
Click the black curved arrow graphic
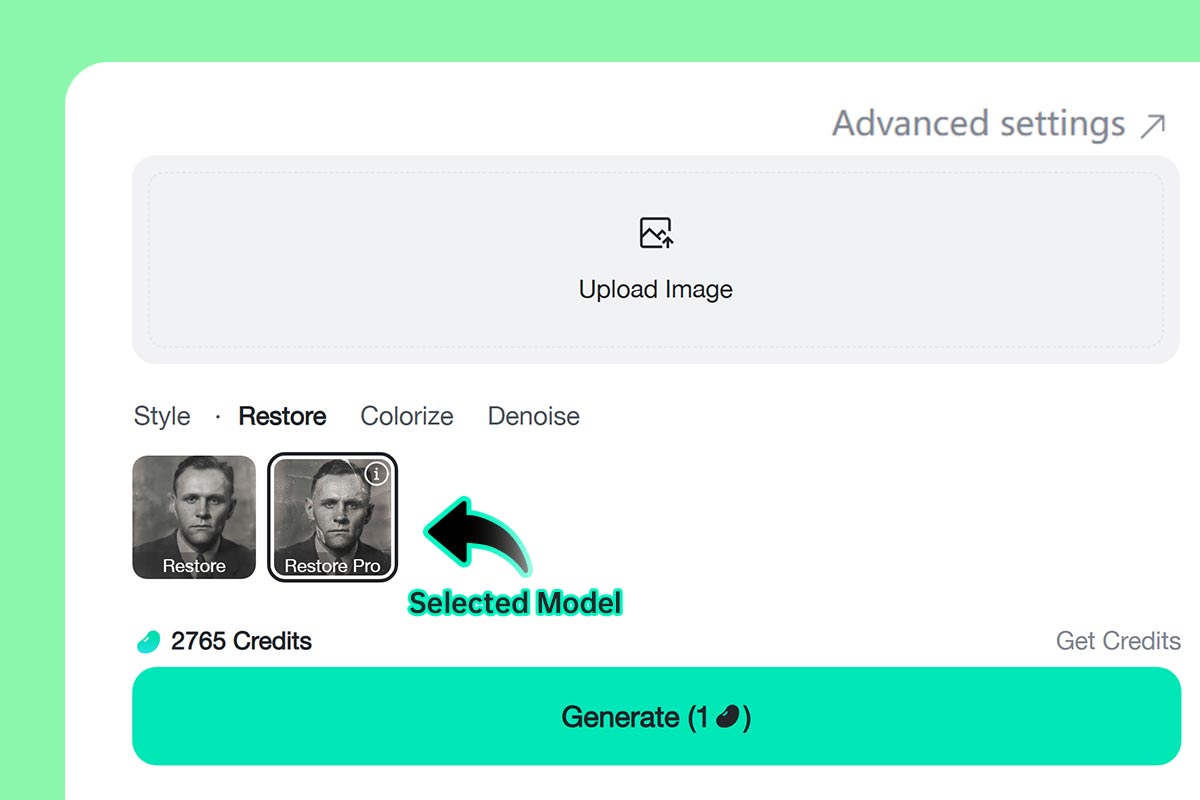pyautogui.click(x=478, y=536)
